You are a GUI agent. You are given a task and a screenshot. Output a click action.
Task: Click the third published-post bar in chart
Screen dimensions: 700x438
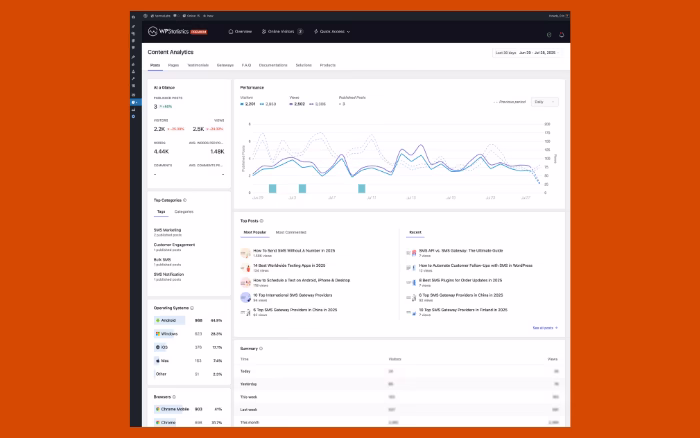coord(362,188)
